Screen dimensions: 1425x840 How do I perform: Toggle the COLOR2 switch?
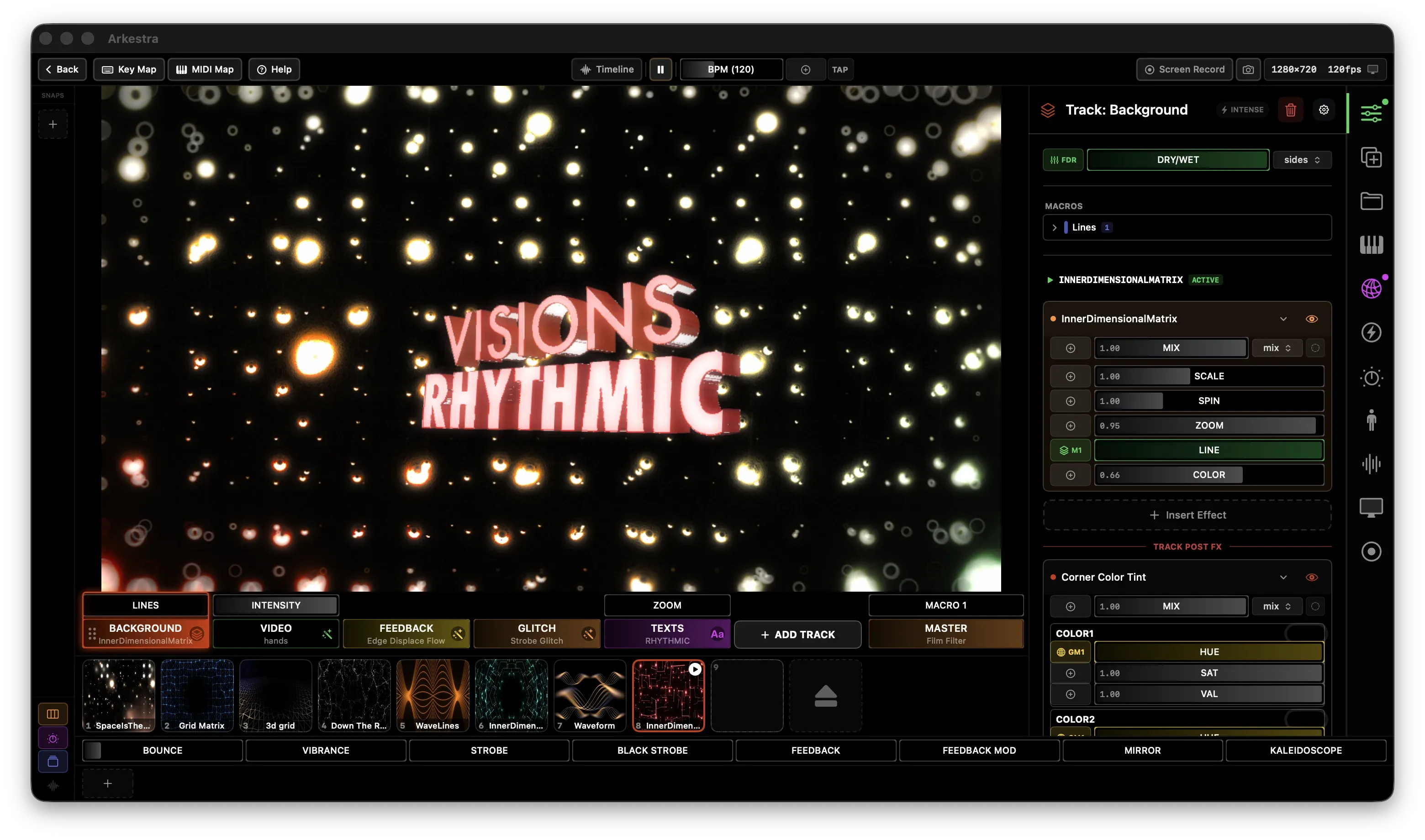tap(1304, 719)
